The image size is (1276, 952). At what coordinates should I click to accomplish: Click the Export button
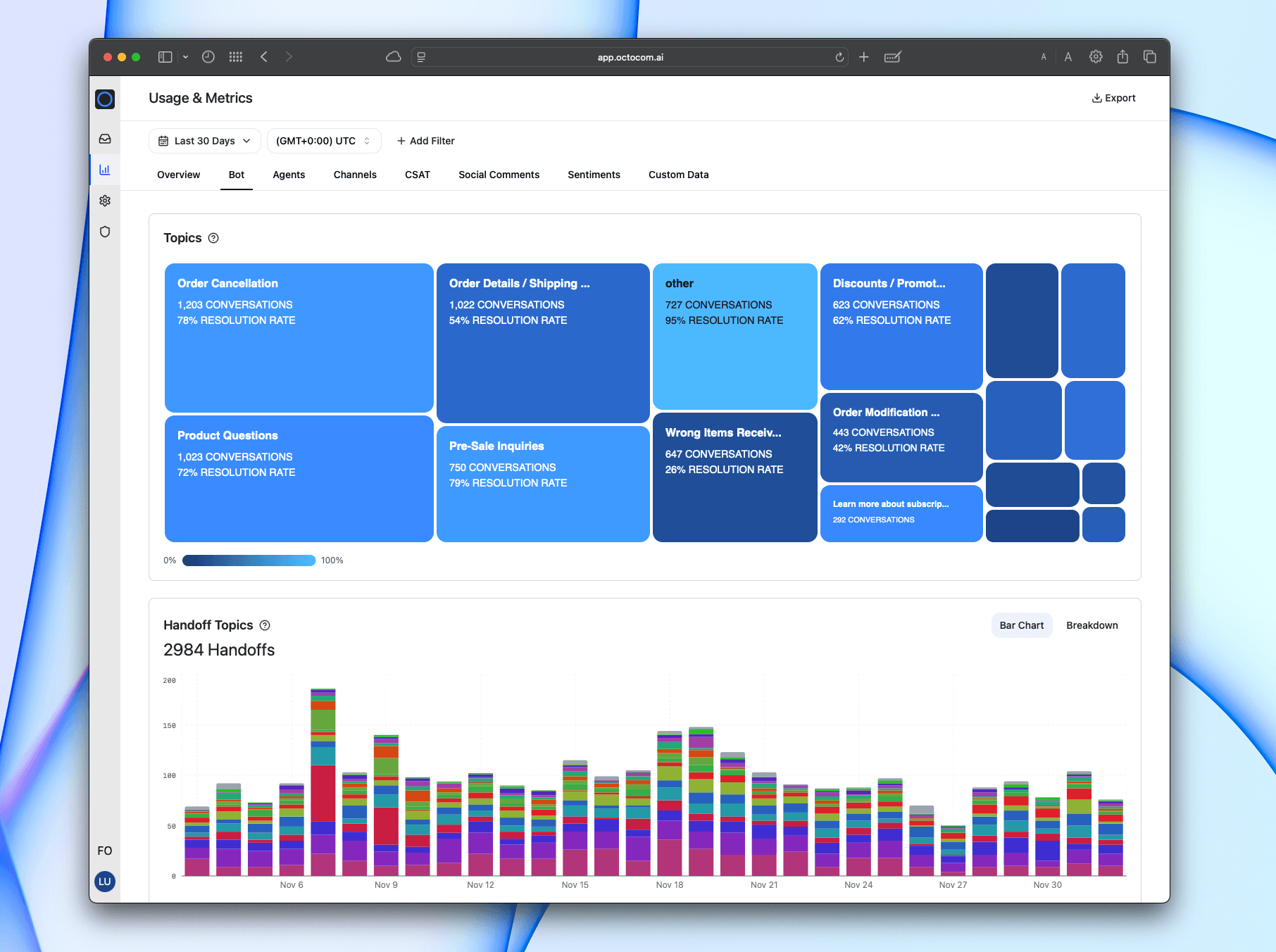[1113, 98]
